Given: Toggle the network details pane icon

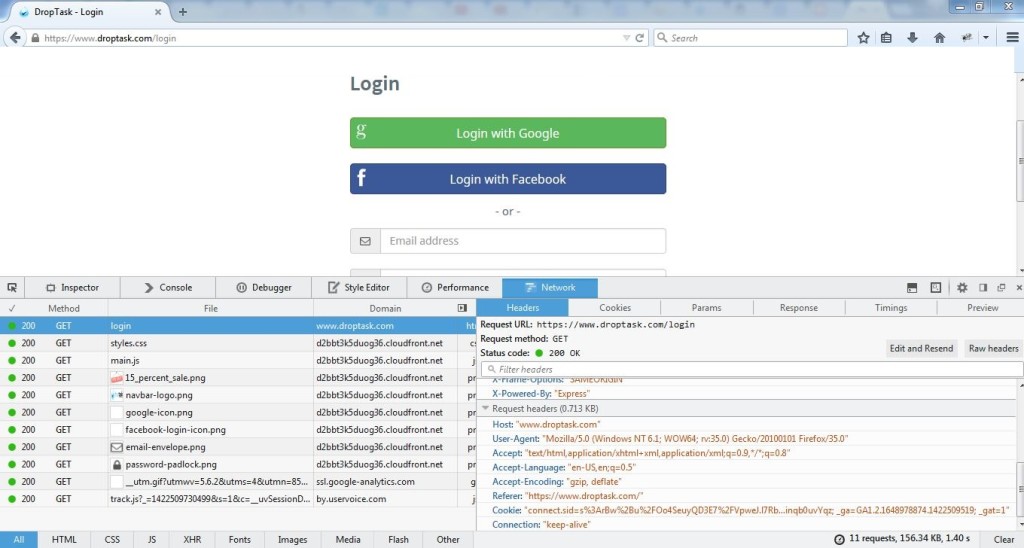Looking at the screenshot, I should [462, 308].
